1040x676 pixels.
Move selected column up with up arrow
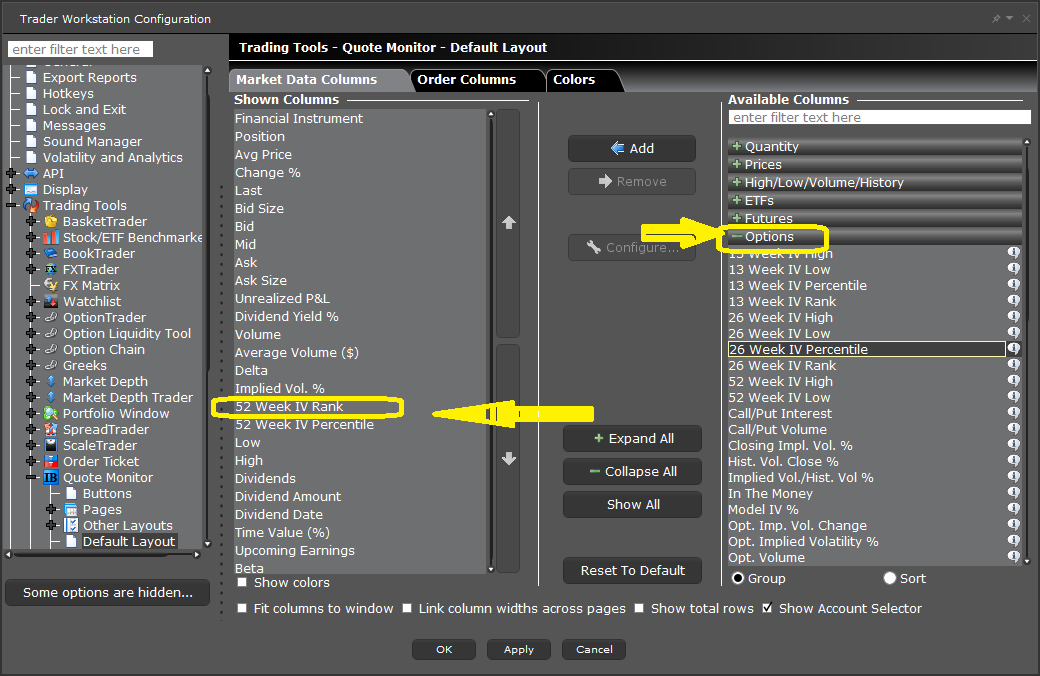(509, 223)
